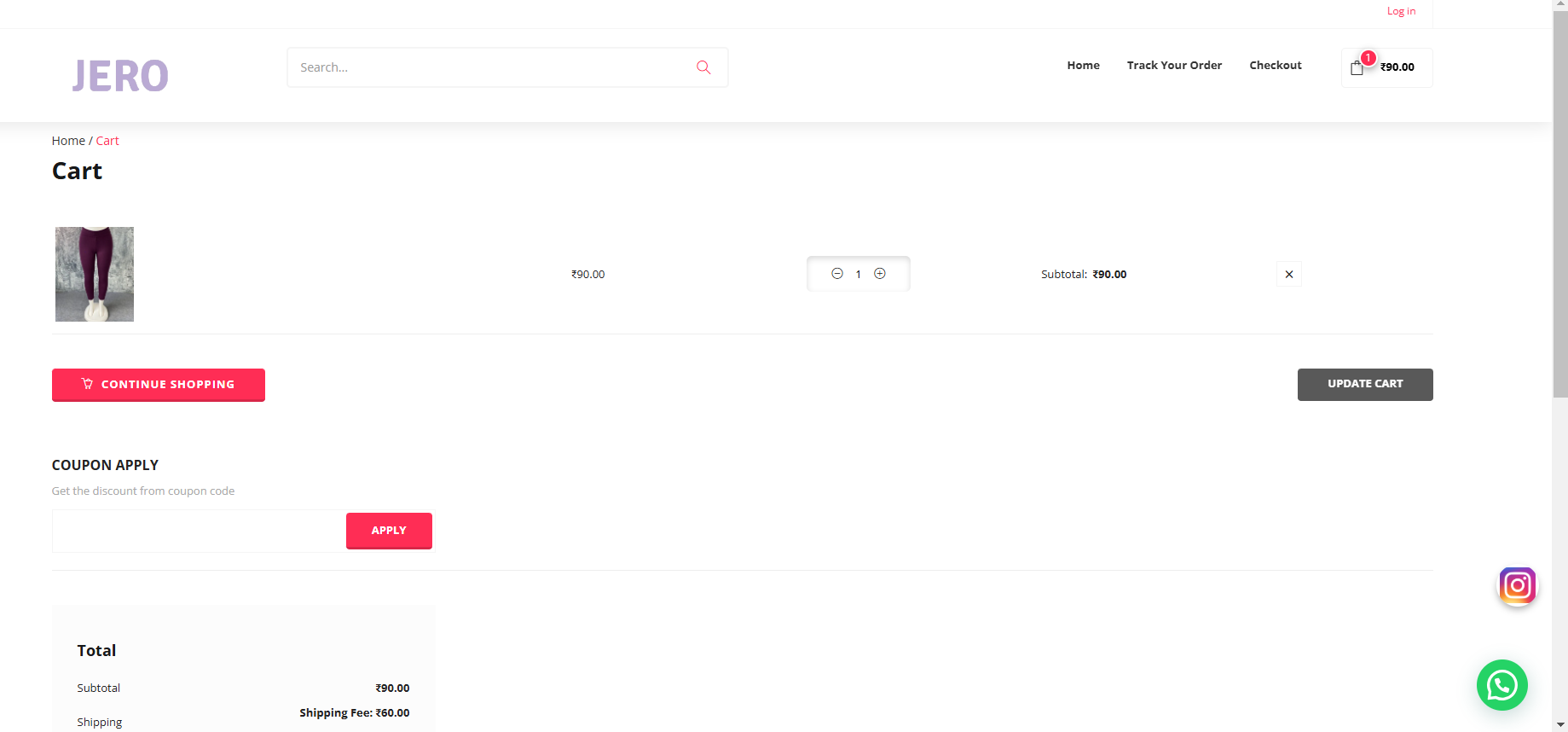1568x732 pixels.
Task: Open the purple leggings product thumbnail
Action: [x=95, y=274]
